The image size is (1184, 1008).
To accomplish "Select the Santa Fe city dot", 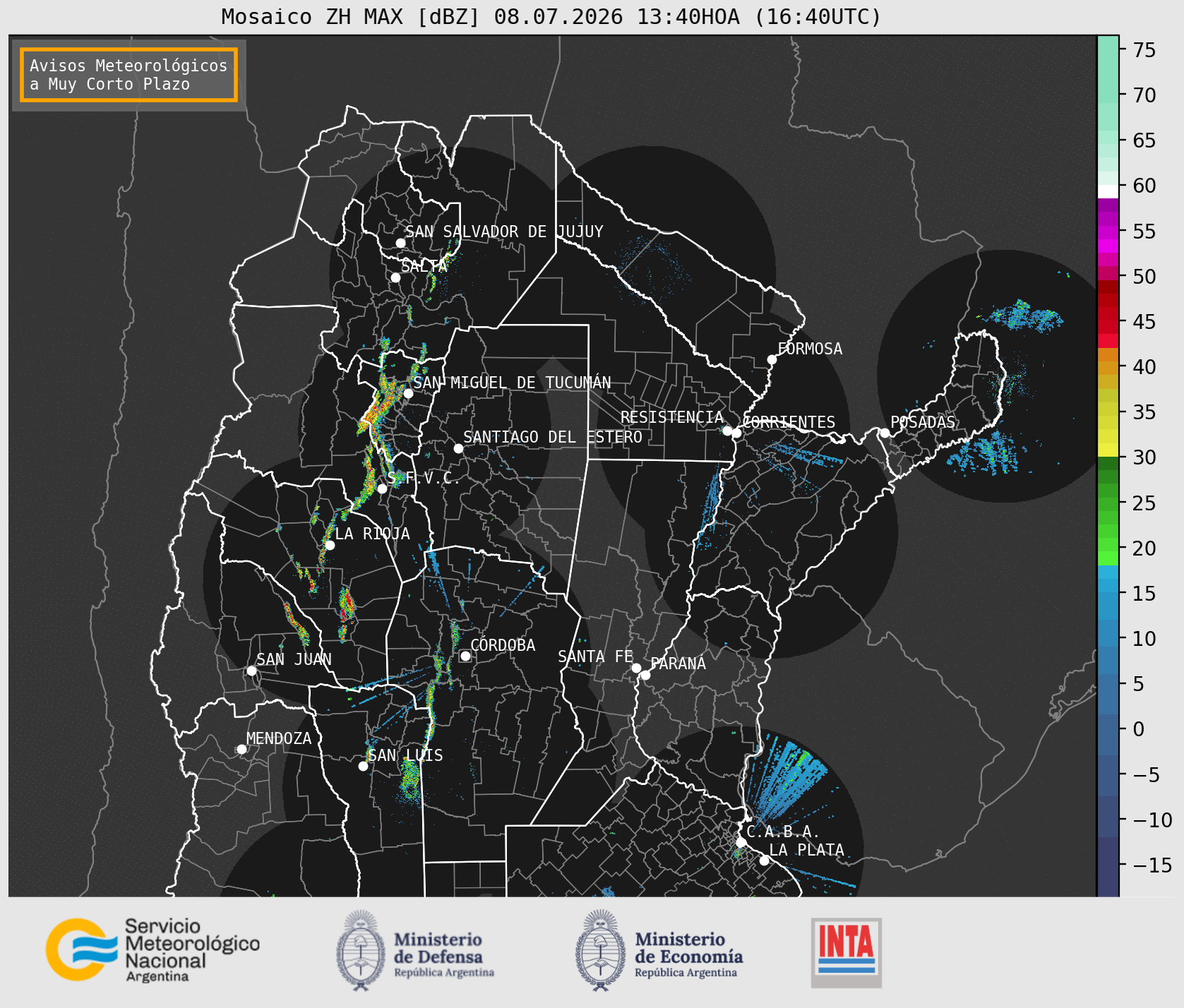I will 636,668.
